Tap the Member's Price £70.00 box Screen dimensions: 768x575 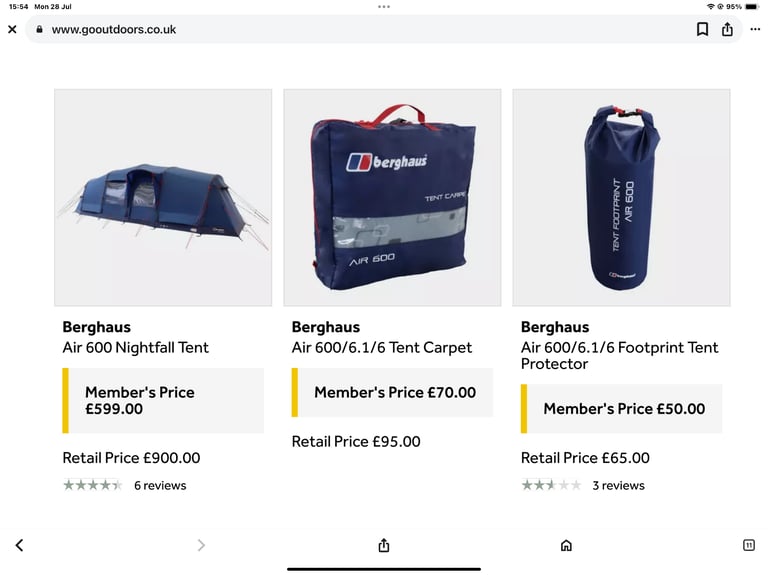(x=392, y=392)
